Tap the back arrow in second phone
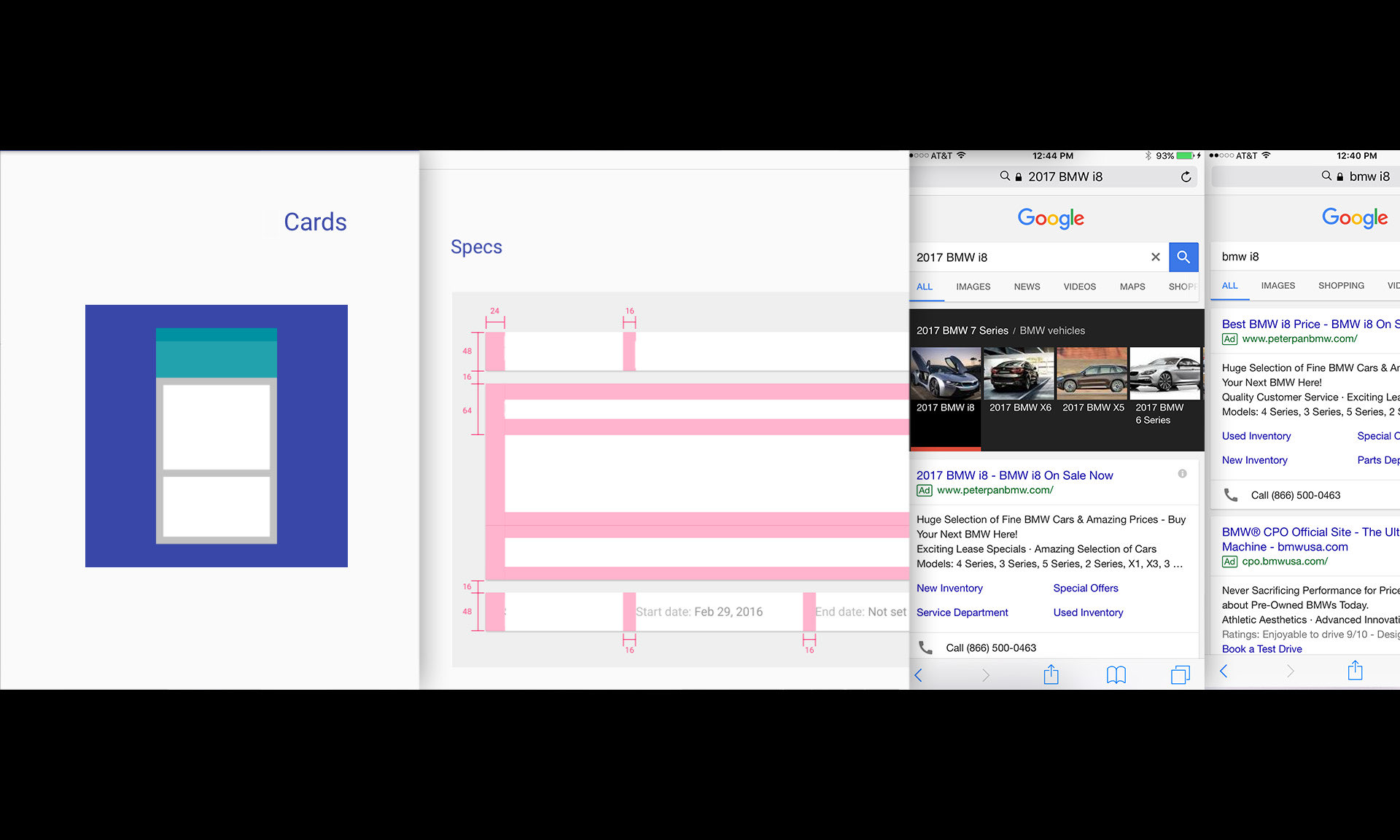 pos(1224,671)
